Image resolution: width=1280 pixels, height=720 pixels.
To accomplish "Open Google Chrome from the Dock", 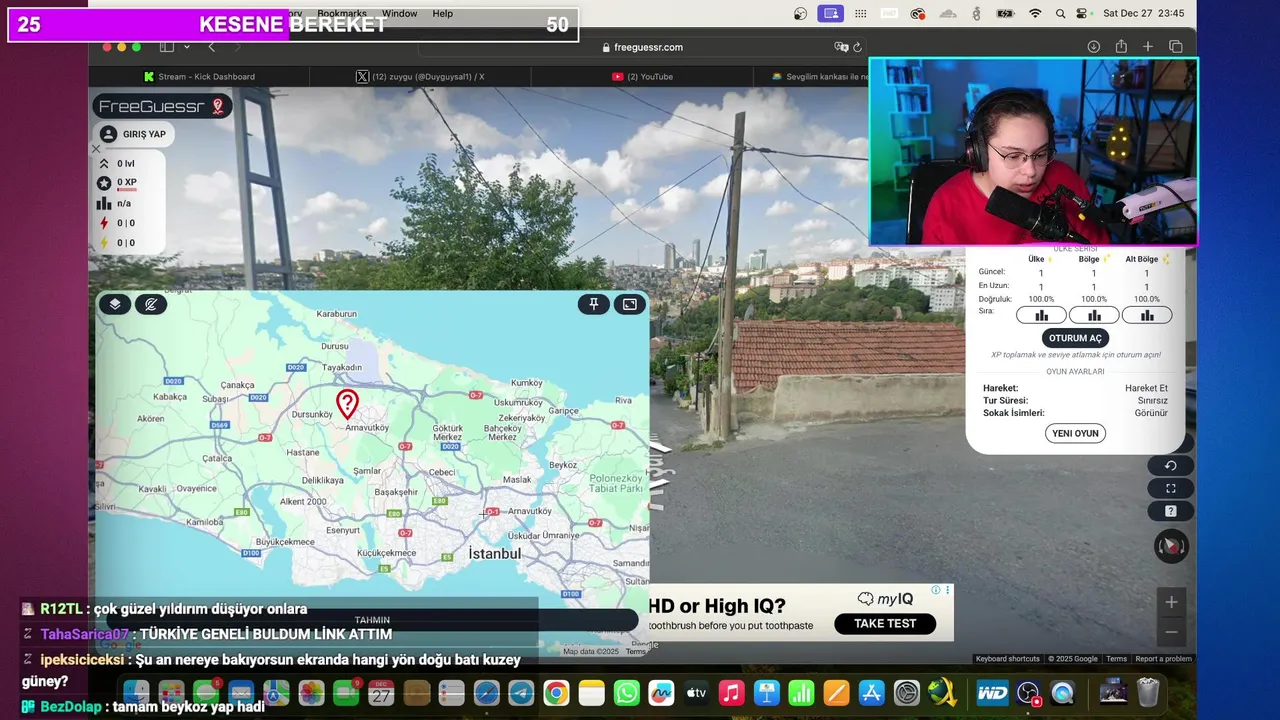I will point(556,692).
